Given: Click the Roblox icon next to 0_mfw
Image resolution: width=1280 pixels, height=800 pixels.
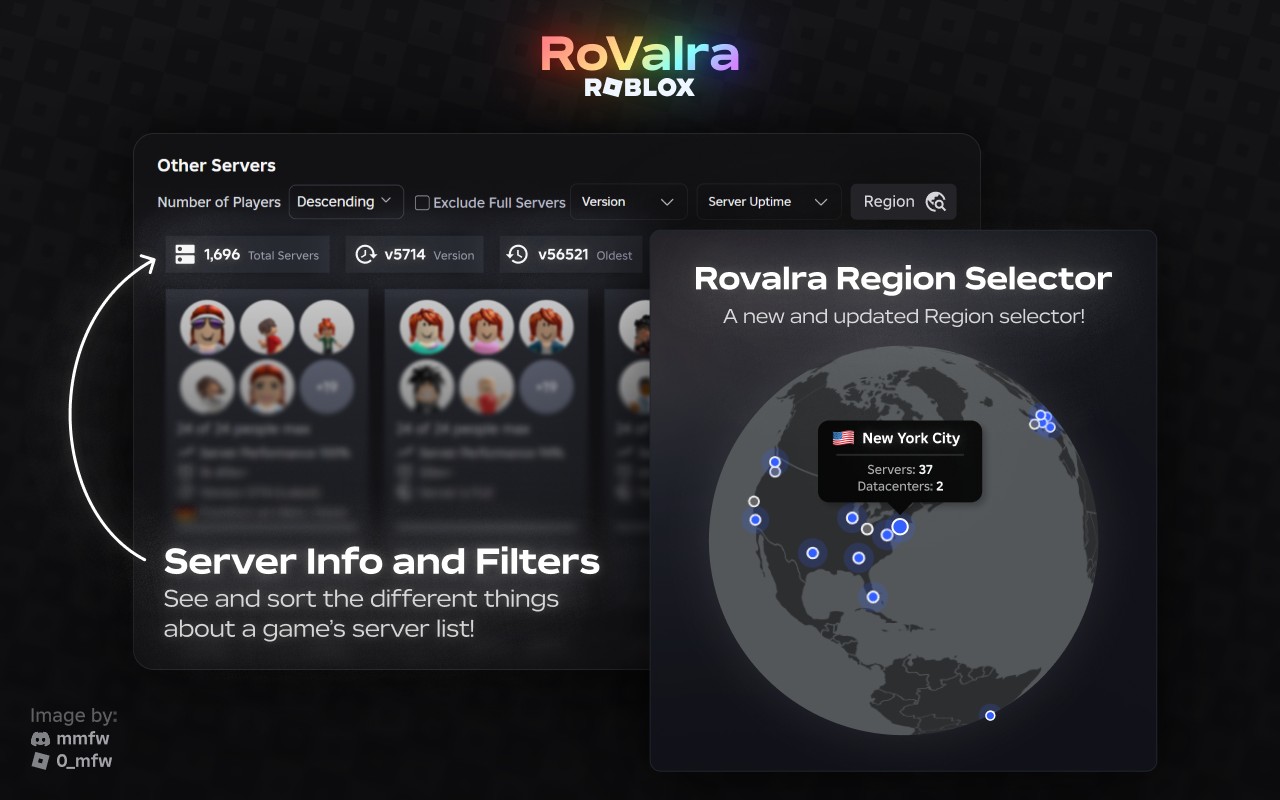Looking at the screenshot, I should 40,761.
